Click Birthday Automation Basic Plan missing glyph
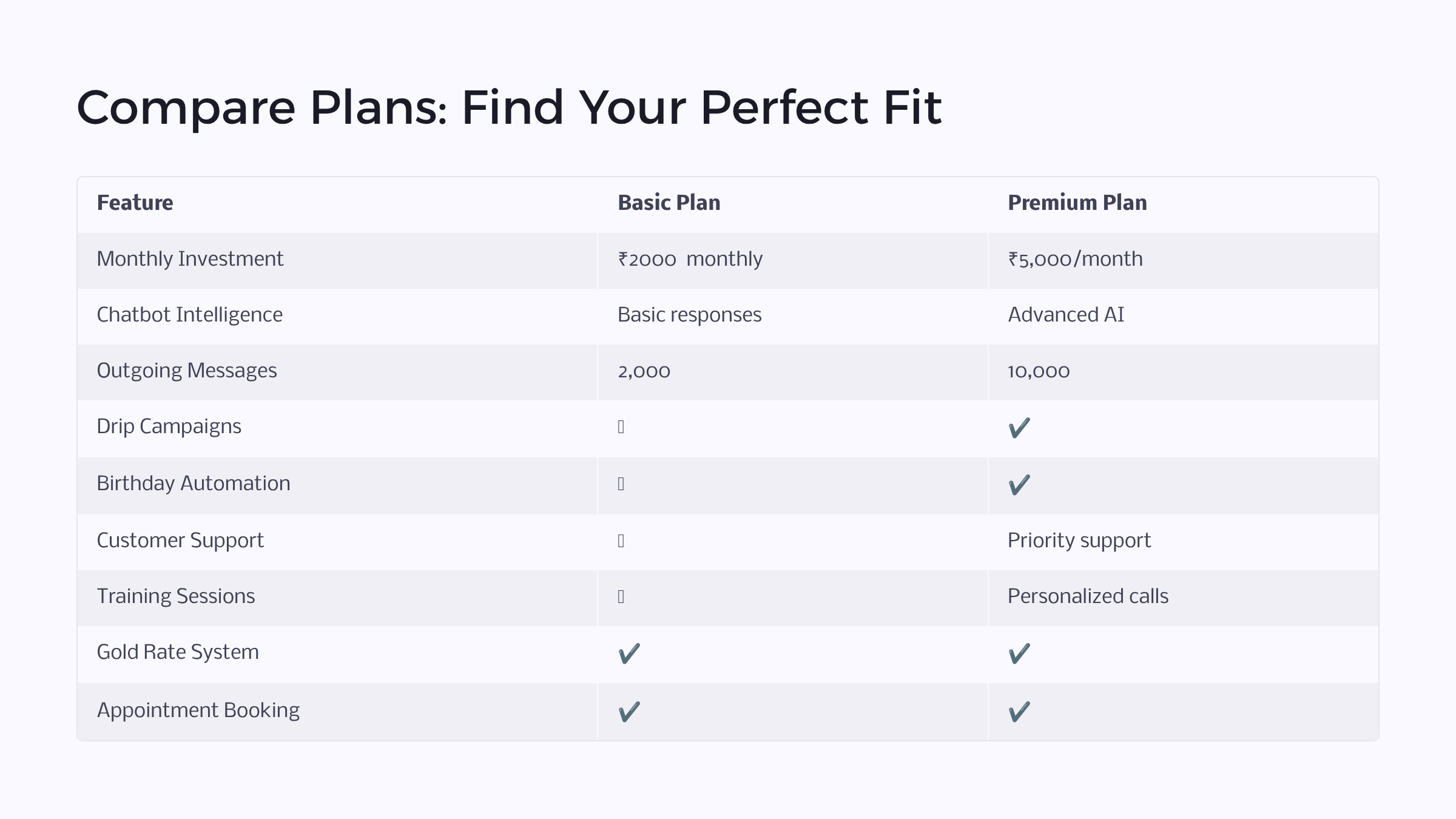The width and height of the screenshot is (1456, 819). click(x=621, y=484)
